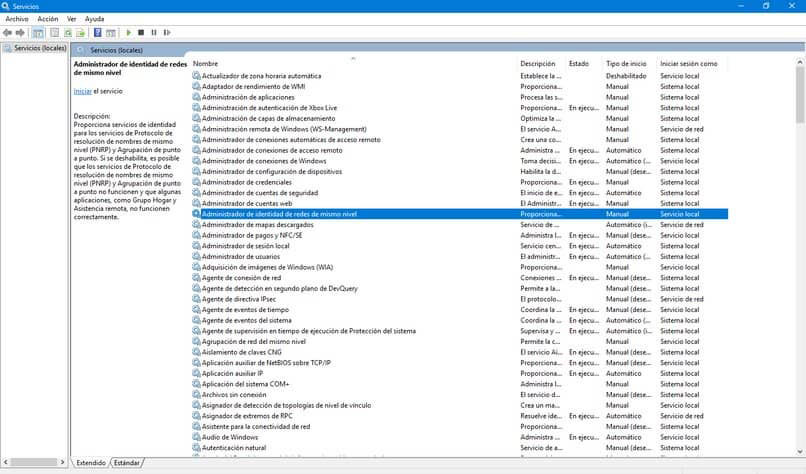The height and width of the screenshot is (474, 806).
Task: Click the Iniciar el servicio link
Action: (x=82, y=91)
